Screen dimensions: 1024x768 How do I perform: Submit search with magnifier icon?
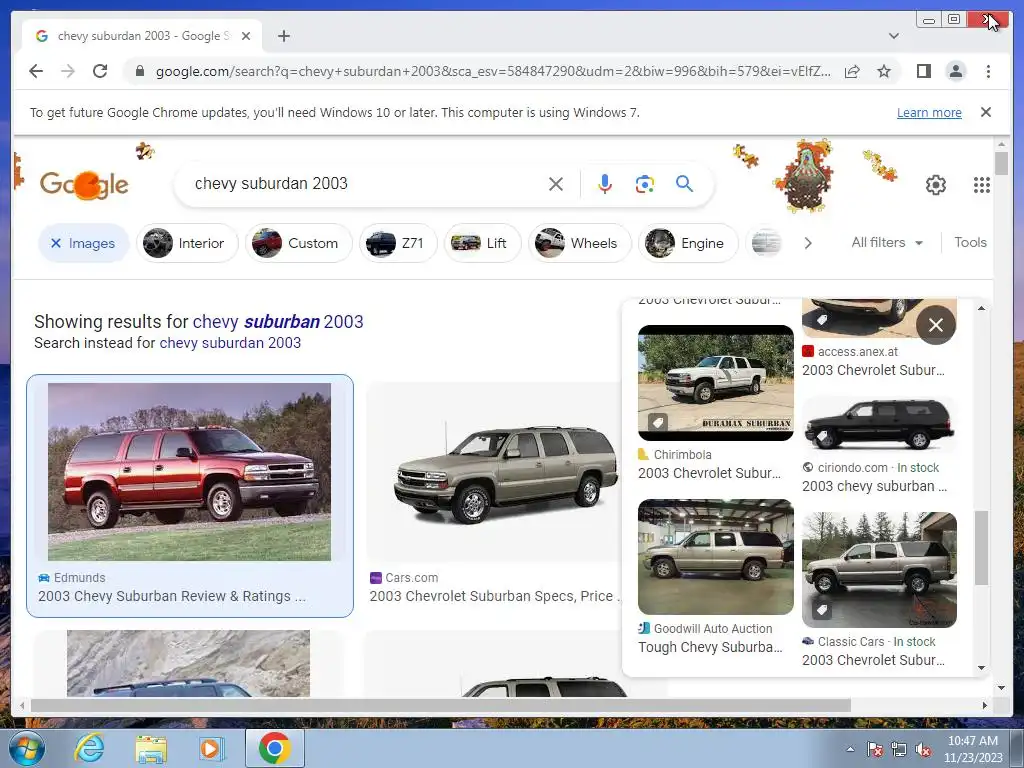tap(684, 184)
